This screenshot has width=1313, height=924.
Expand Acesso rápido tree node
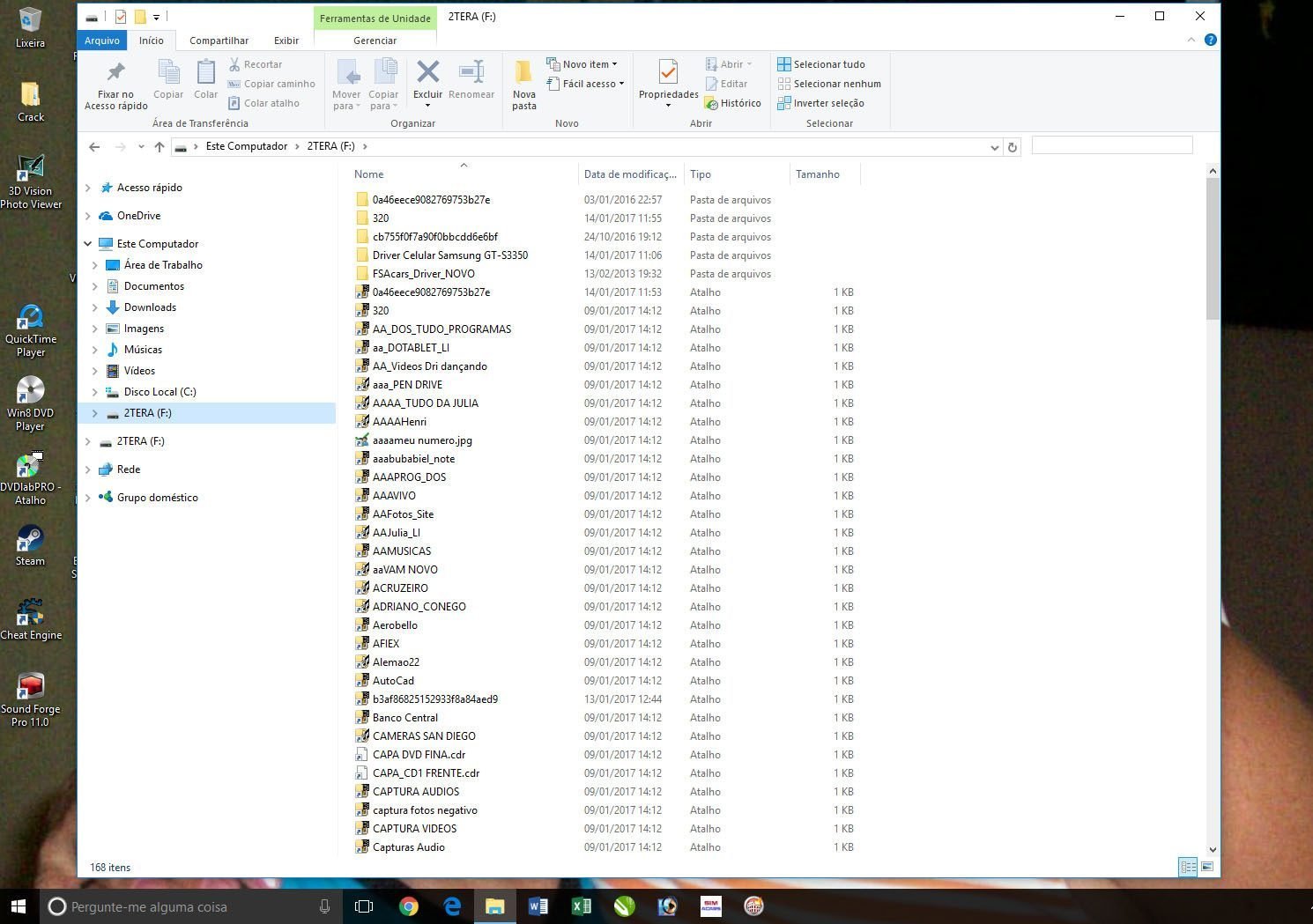87,188
